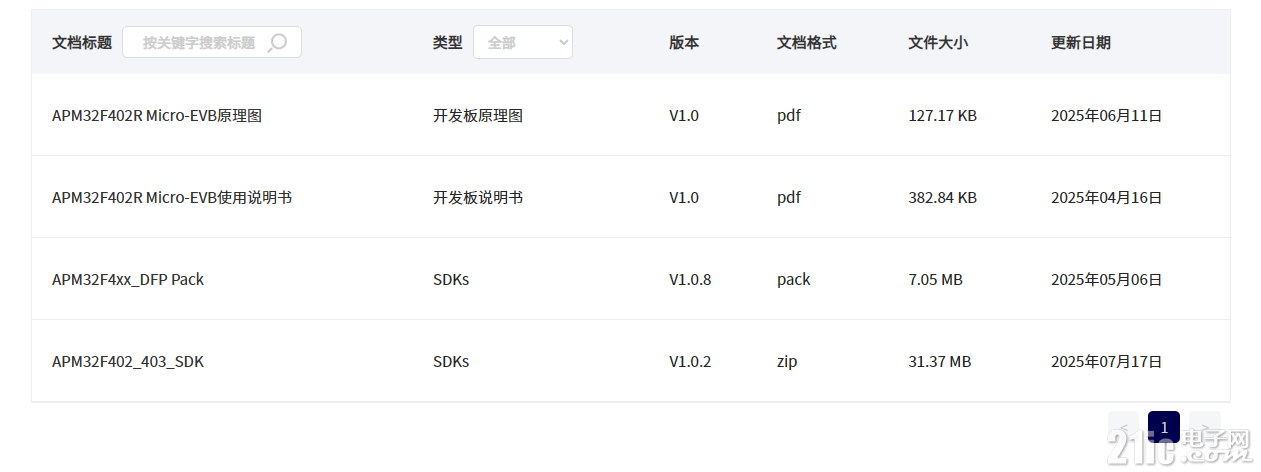Click file size 127.17 KB
The height and width of the screenshot is (472, 1261).
[942, 116]
